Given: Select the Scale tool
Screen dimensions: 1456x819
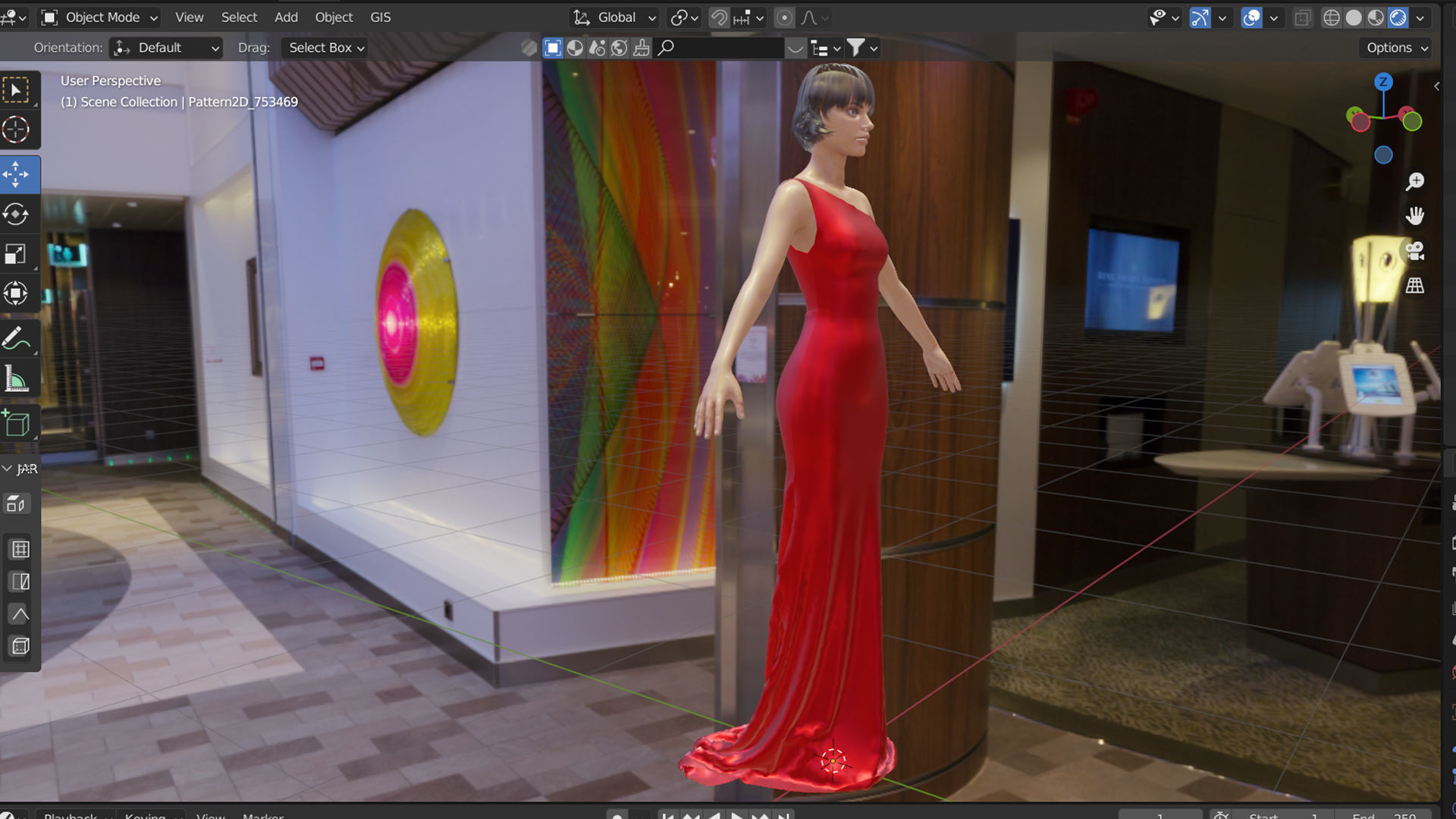Looking at the screenshot, I should (x=16, y=253).
